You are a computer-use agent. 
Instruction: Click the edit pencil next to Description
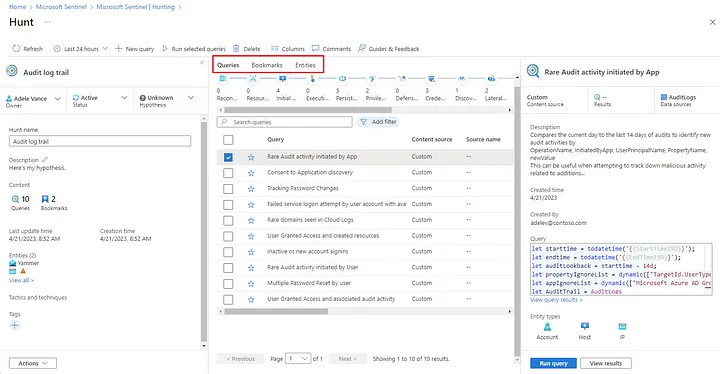click(45, 160)
